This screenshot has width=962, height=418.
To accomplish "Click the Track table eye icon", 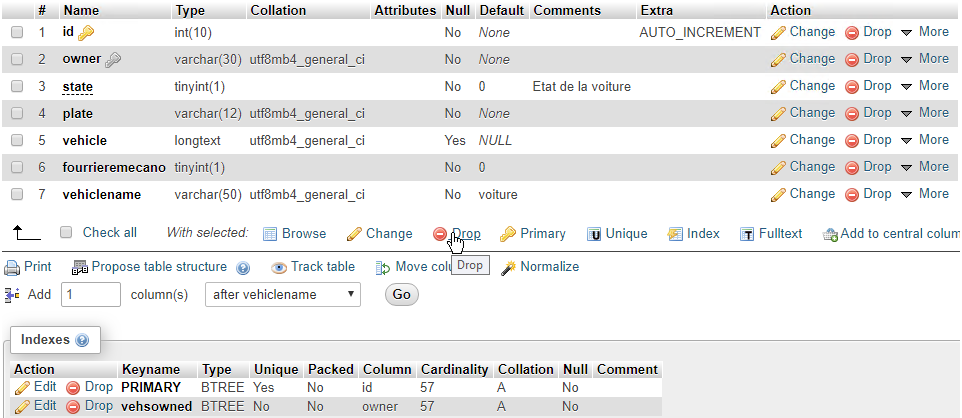I will 279,268.
